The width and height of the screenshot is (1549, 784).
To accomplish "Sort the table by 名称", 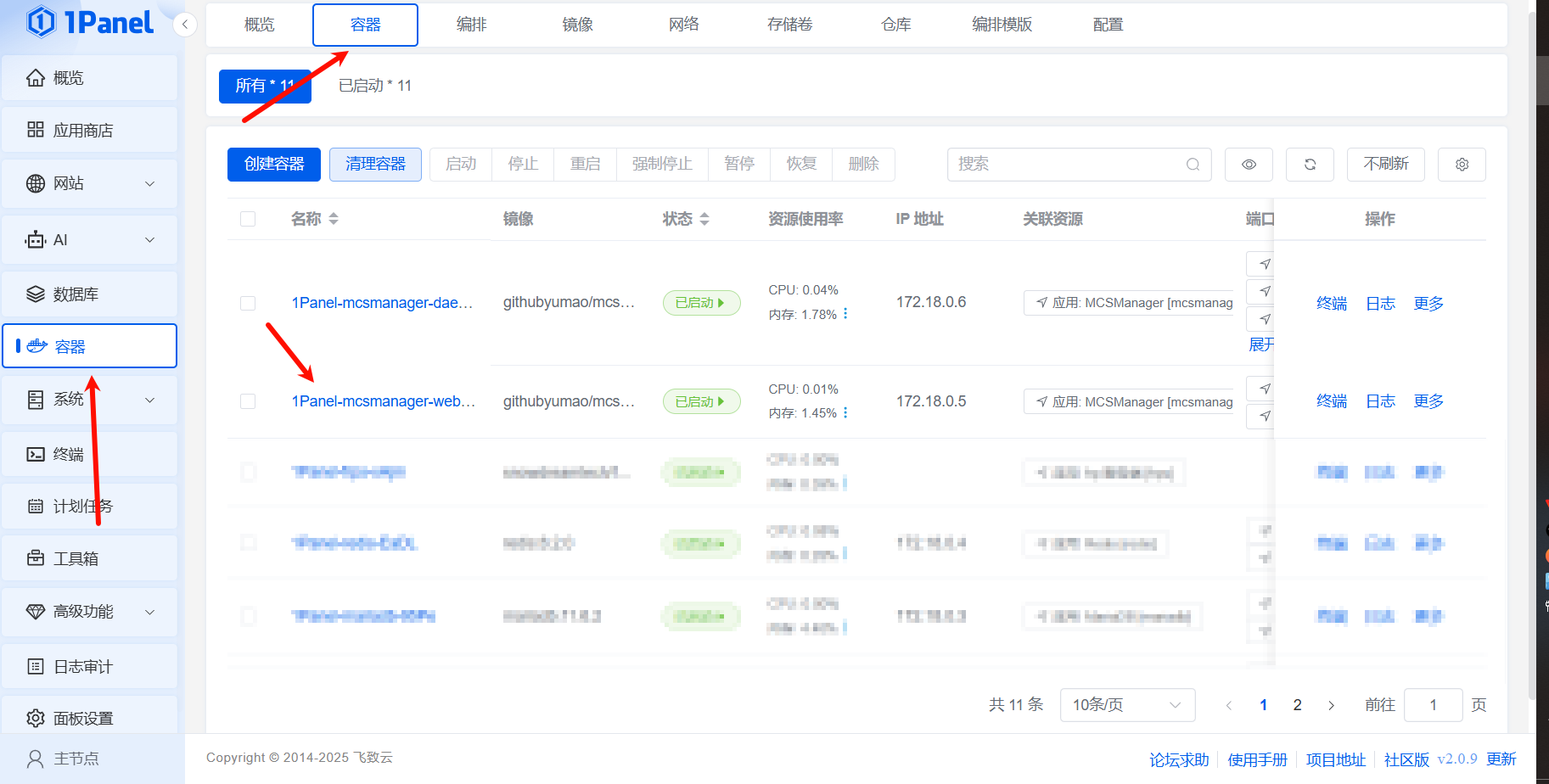I will (x=334, y=219).
